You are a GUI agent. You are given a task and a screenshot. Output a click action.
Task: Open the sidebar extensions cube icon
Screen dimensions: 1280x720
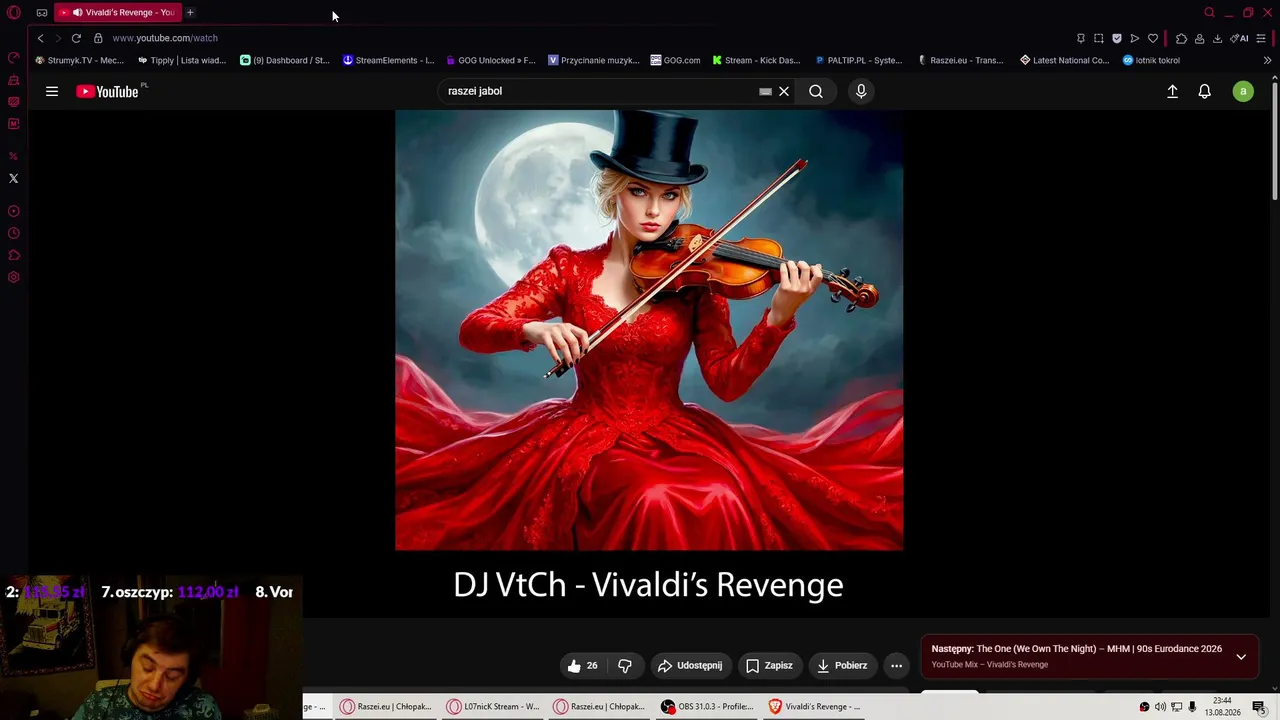tap(14, 255)
